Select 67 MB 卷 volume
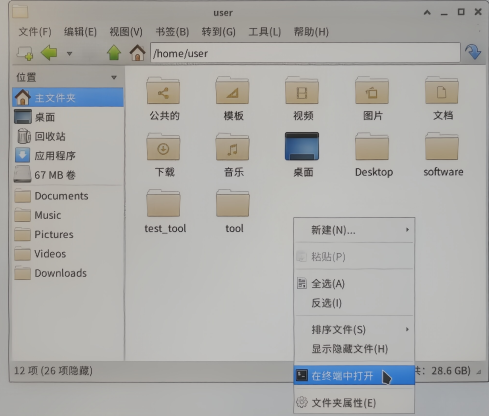Image resolution: width=489 pixels, height=416 pixels. click(x=68, y=175)
